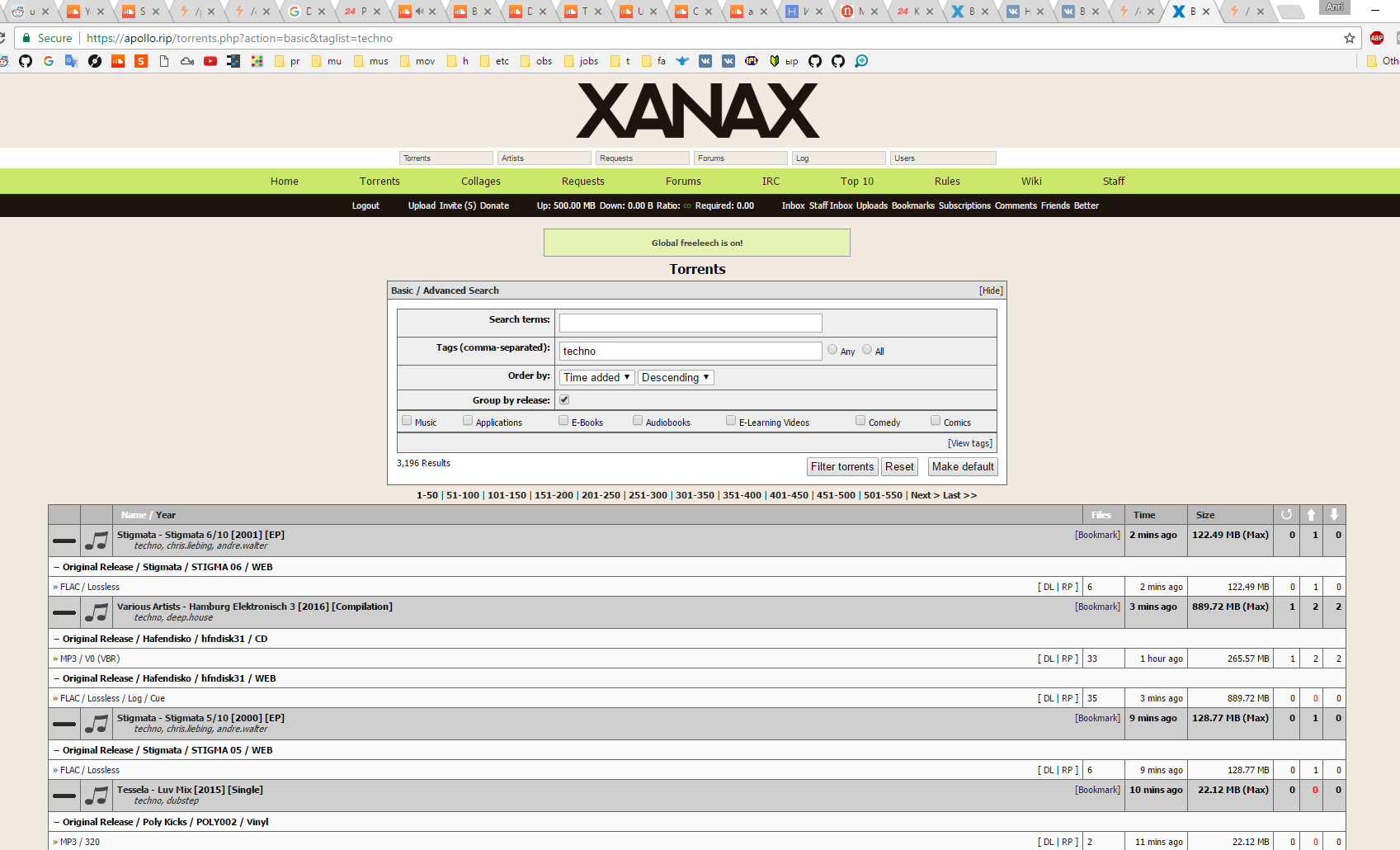Open the Descending sort direction dropdown

(676, 377)
